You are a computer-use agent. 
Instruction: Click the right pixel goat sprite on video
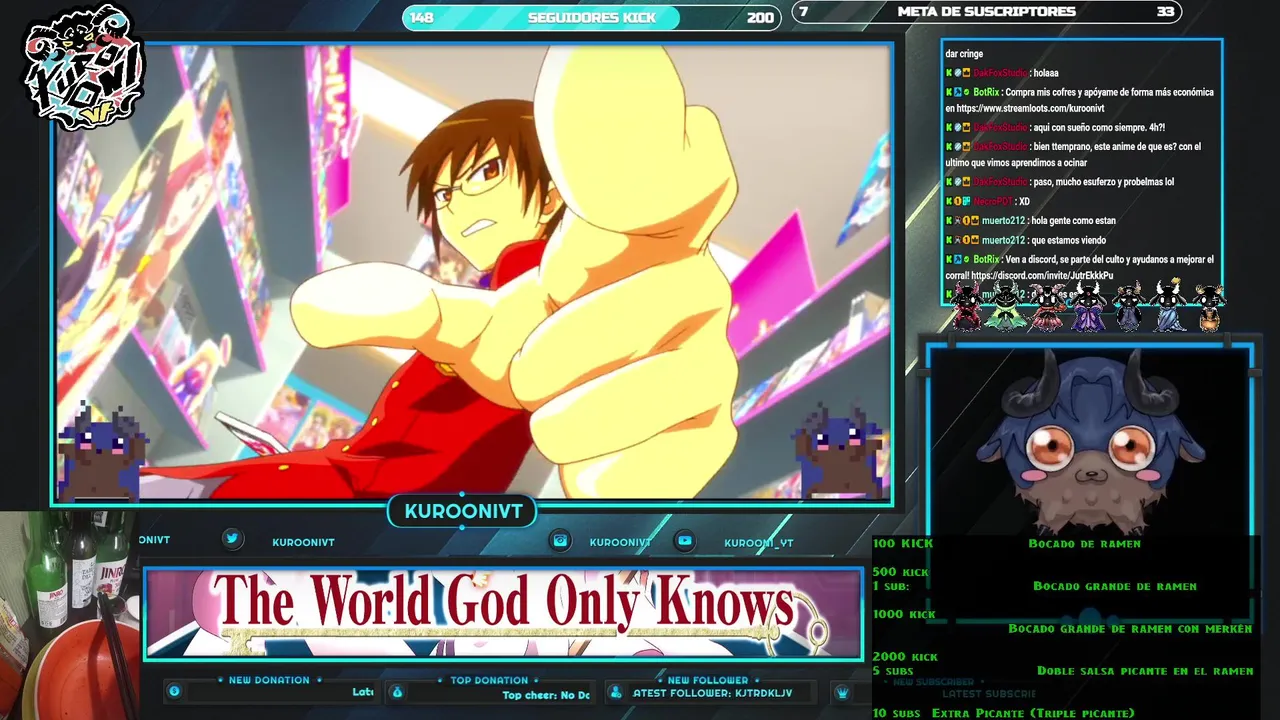click(x=839, y=451)
